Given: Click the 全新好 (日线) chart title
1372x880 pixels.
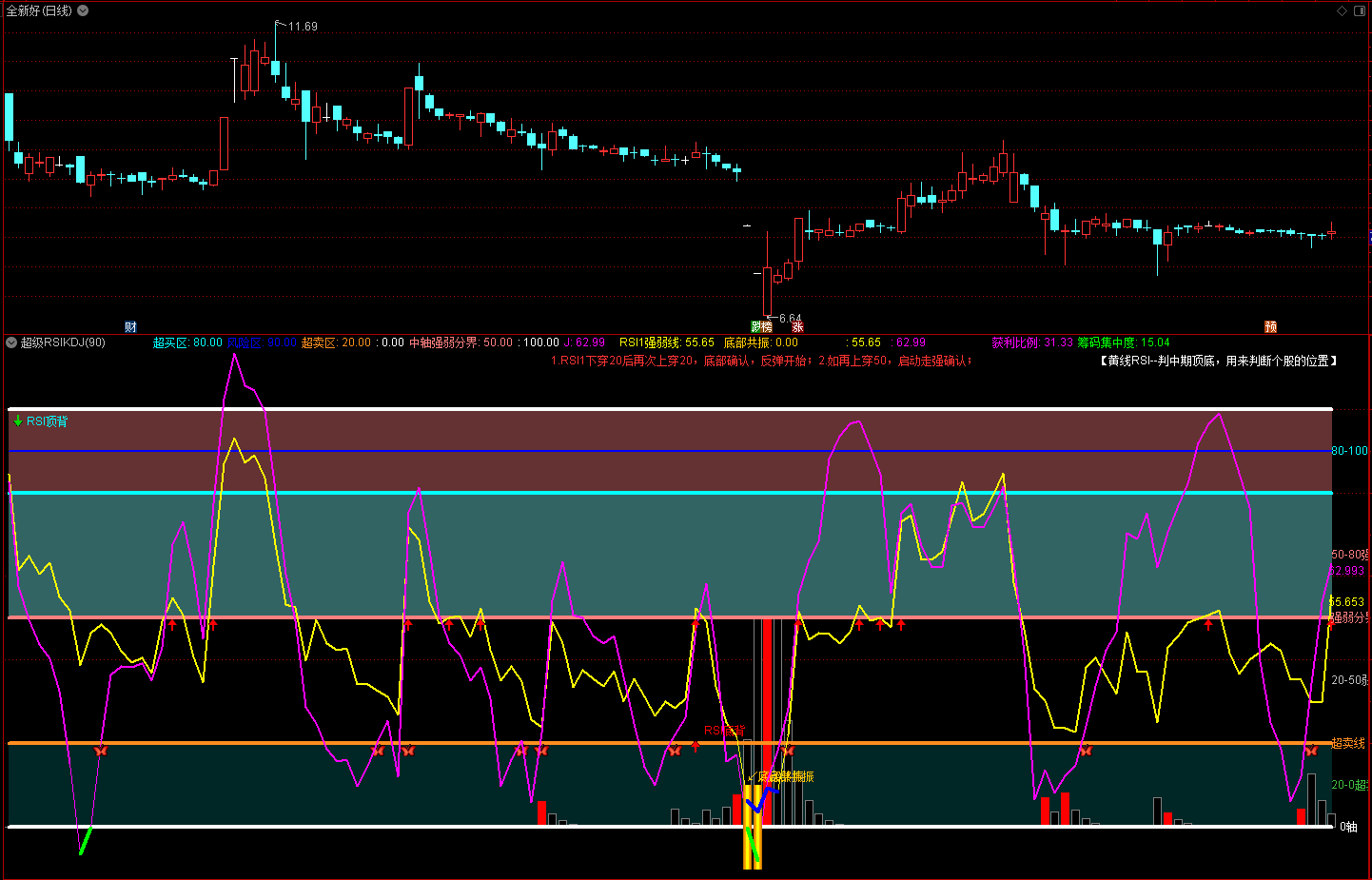Looking at the screenshot, I should pyautogui.click(x=39, y=10).
